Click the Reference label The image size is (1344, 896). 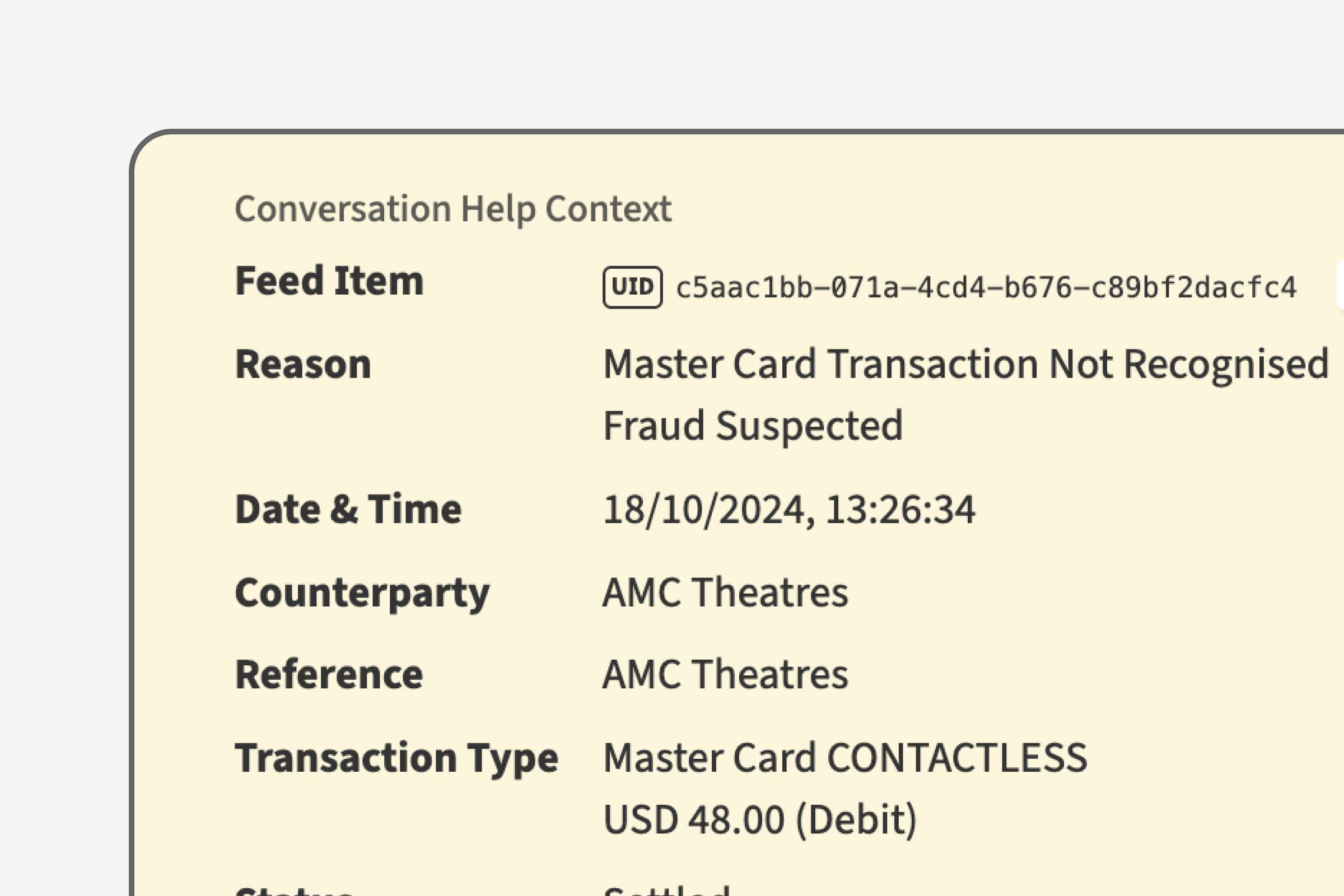tap(329, 675)
